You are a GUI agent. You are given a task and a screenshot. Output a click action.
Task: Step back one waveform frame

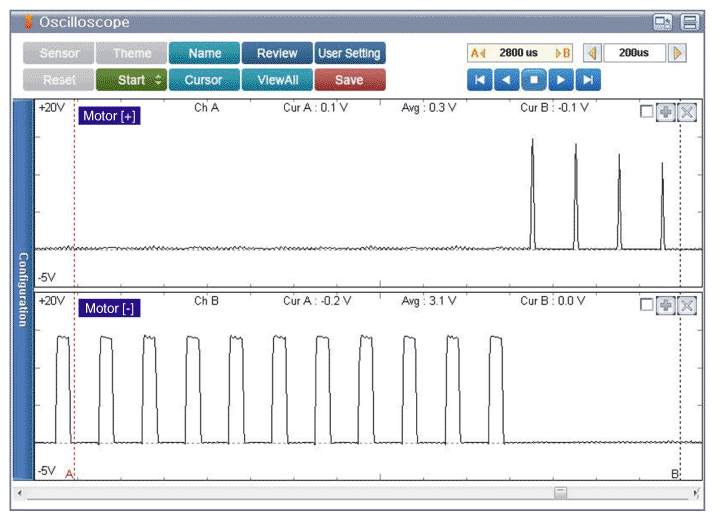507,80
